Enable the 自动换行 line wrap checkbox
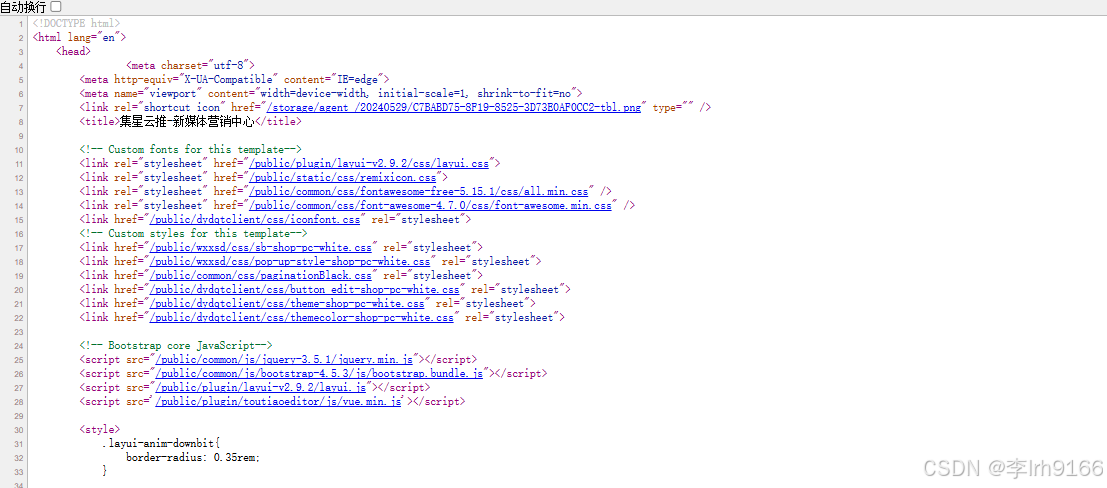Screen dimensions: 1107x488 56,6
